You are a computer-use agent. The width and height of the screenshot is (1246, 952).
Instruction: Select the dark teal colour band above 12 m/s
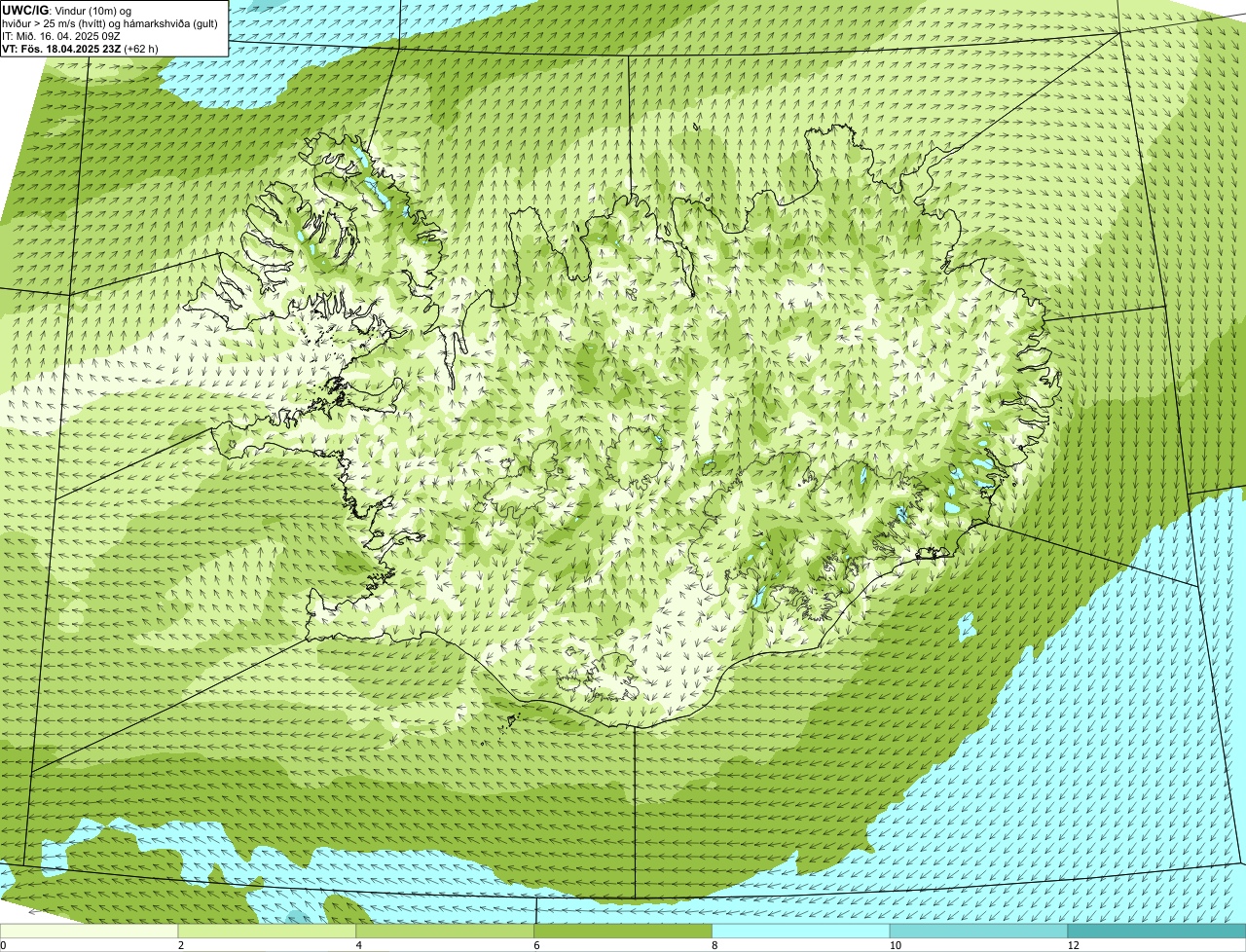(1157, 932)
